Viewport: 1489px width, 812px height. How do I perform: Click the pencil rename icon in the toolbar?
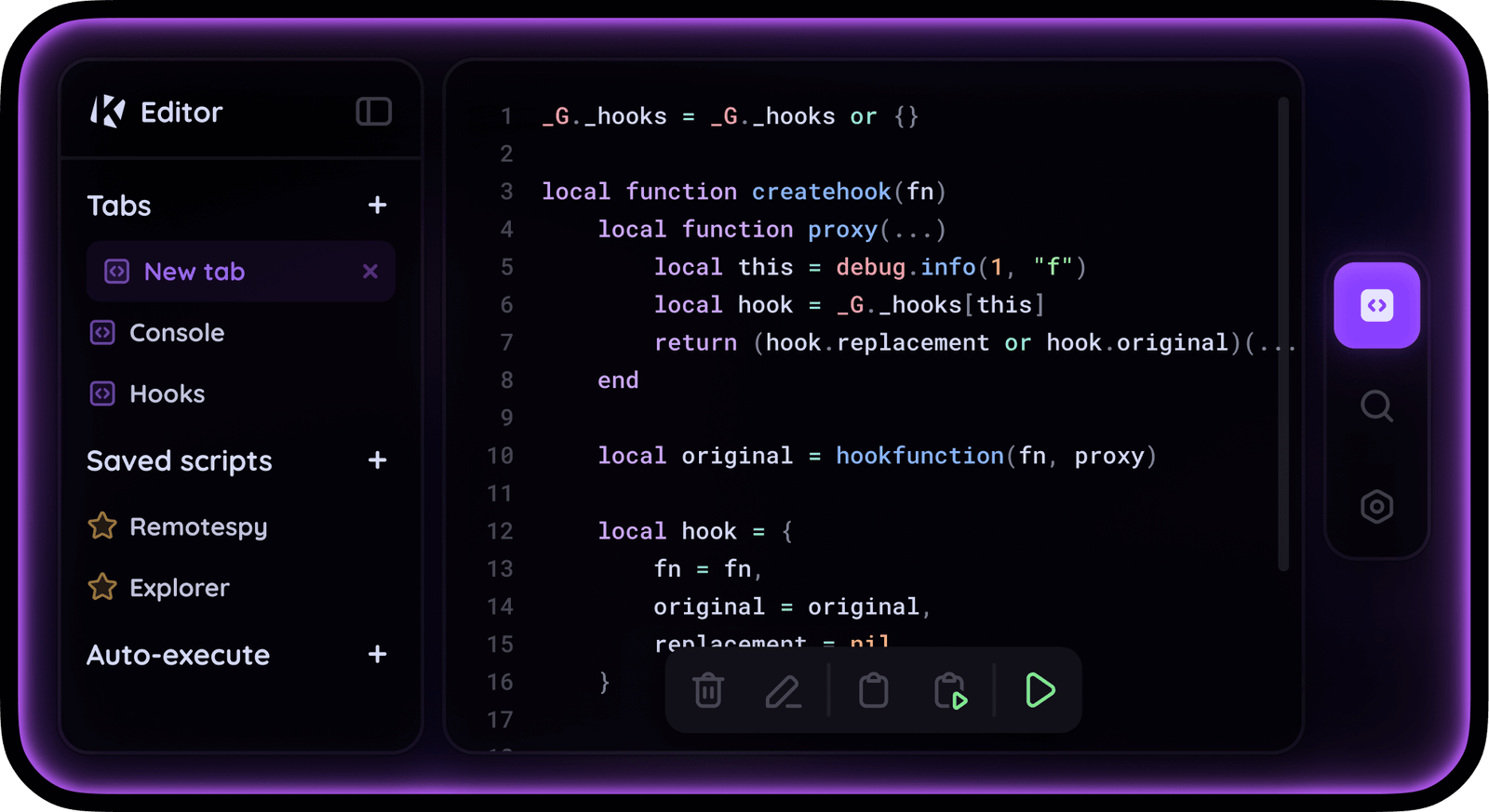(x=783, y=691)
